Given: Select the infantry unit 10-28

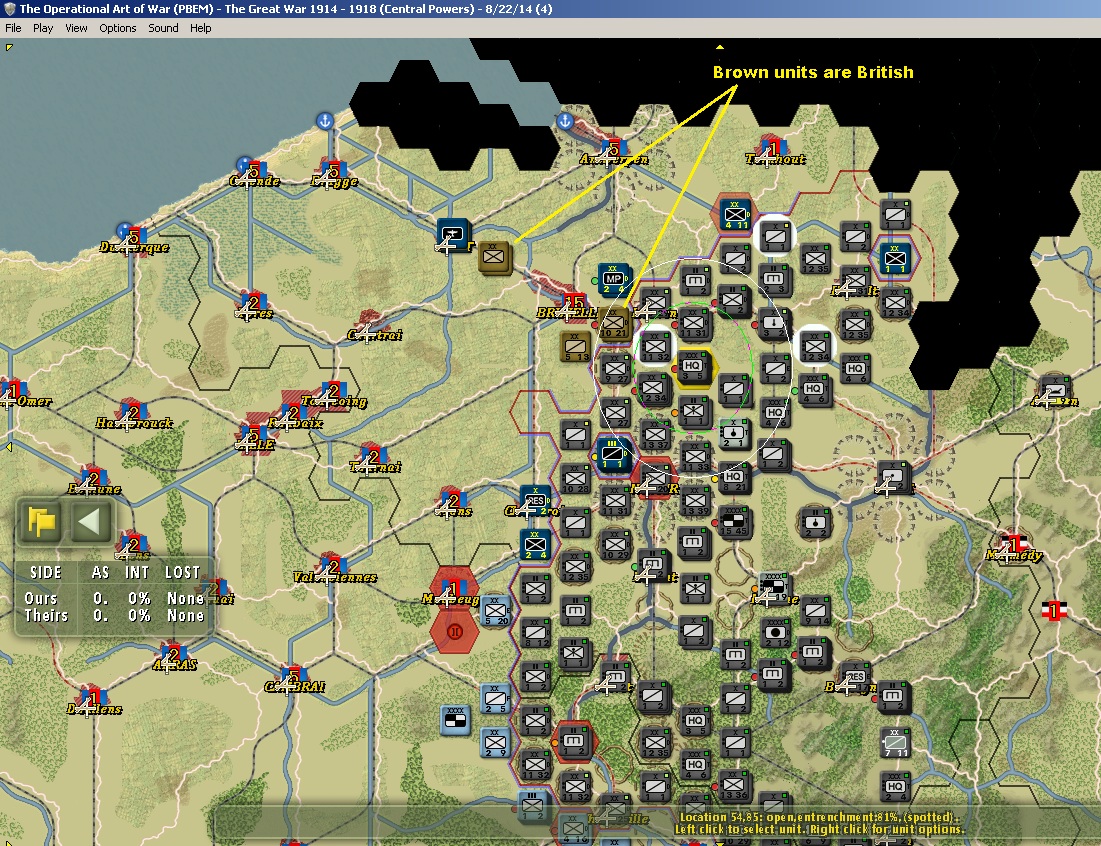Looking at the screenshot, I should point(576,478).
